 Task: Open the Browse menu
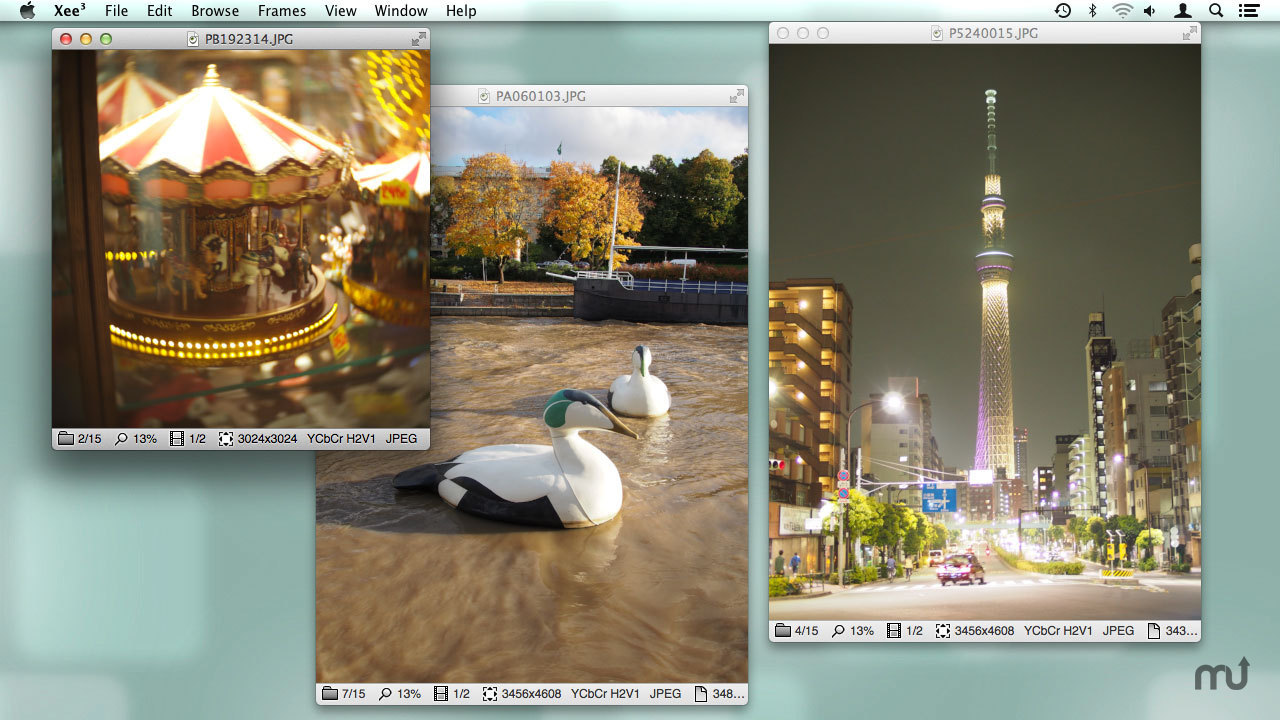tap(215, 11)
